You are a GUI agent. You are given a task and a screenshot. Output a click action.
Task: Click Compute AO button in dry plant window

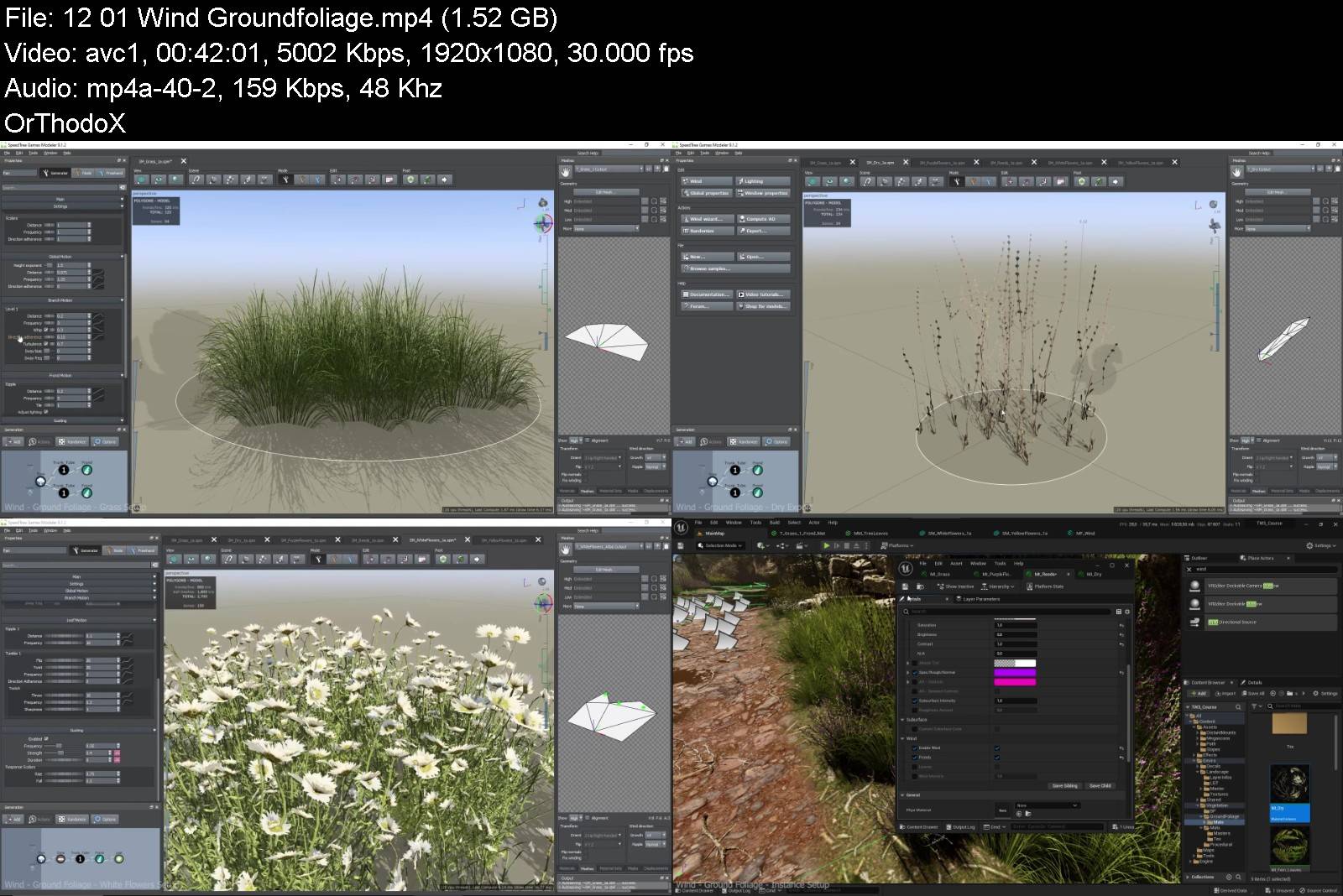pos(763,219)
